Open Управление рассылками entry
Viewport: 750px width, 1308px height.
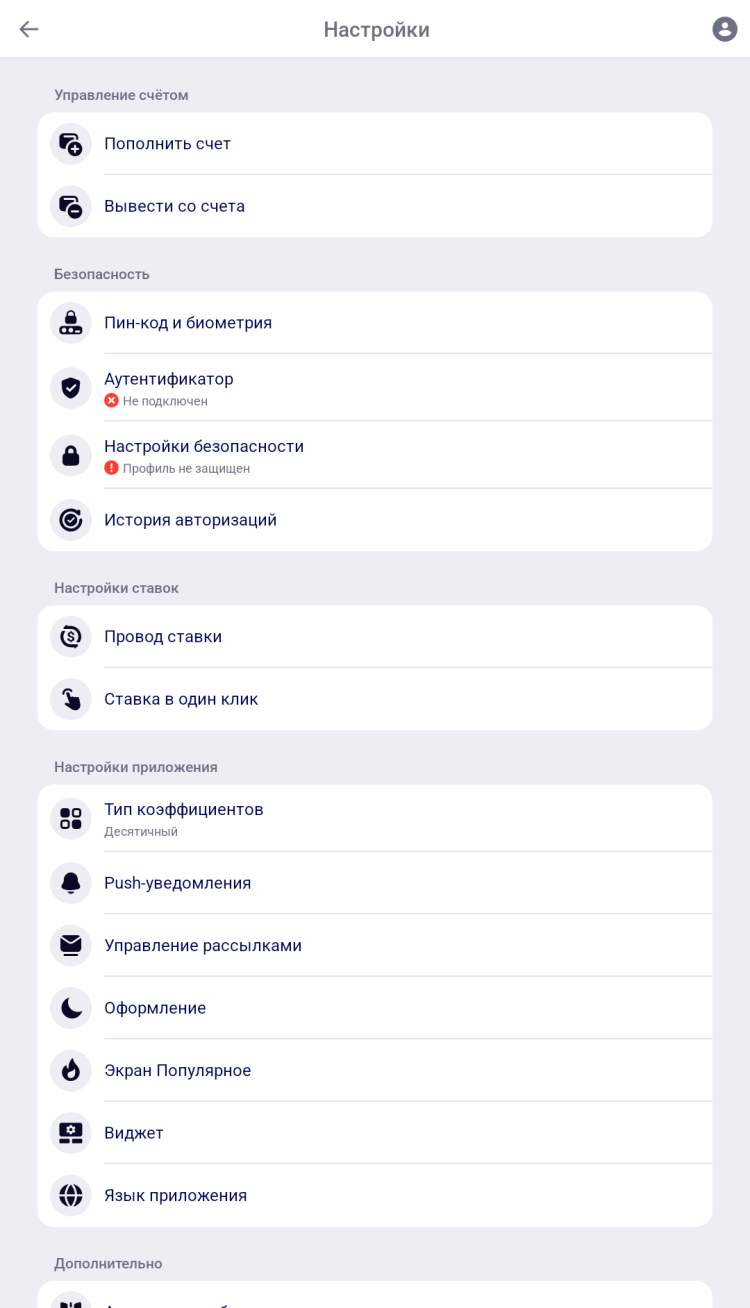[203, 945]
